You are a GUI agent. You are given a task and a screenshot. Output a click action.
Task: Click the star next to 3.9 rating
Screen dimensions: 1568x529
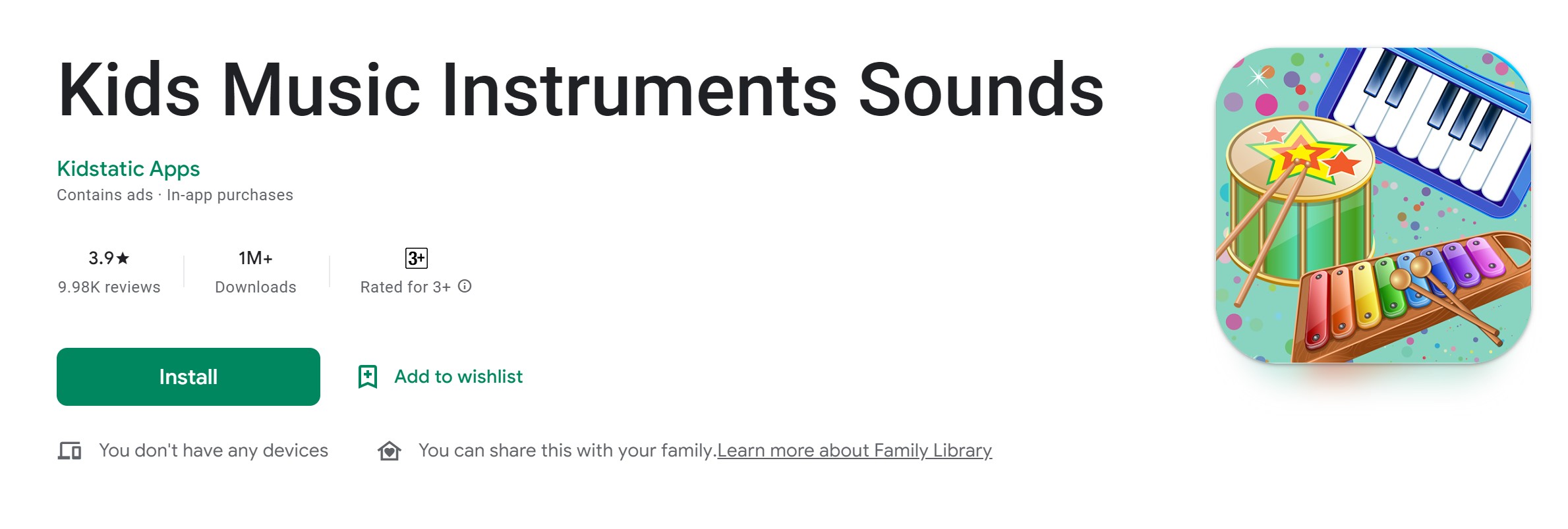(123, 258)
